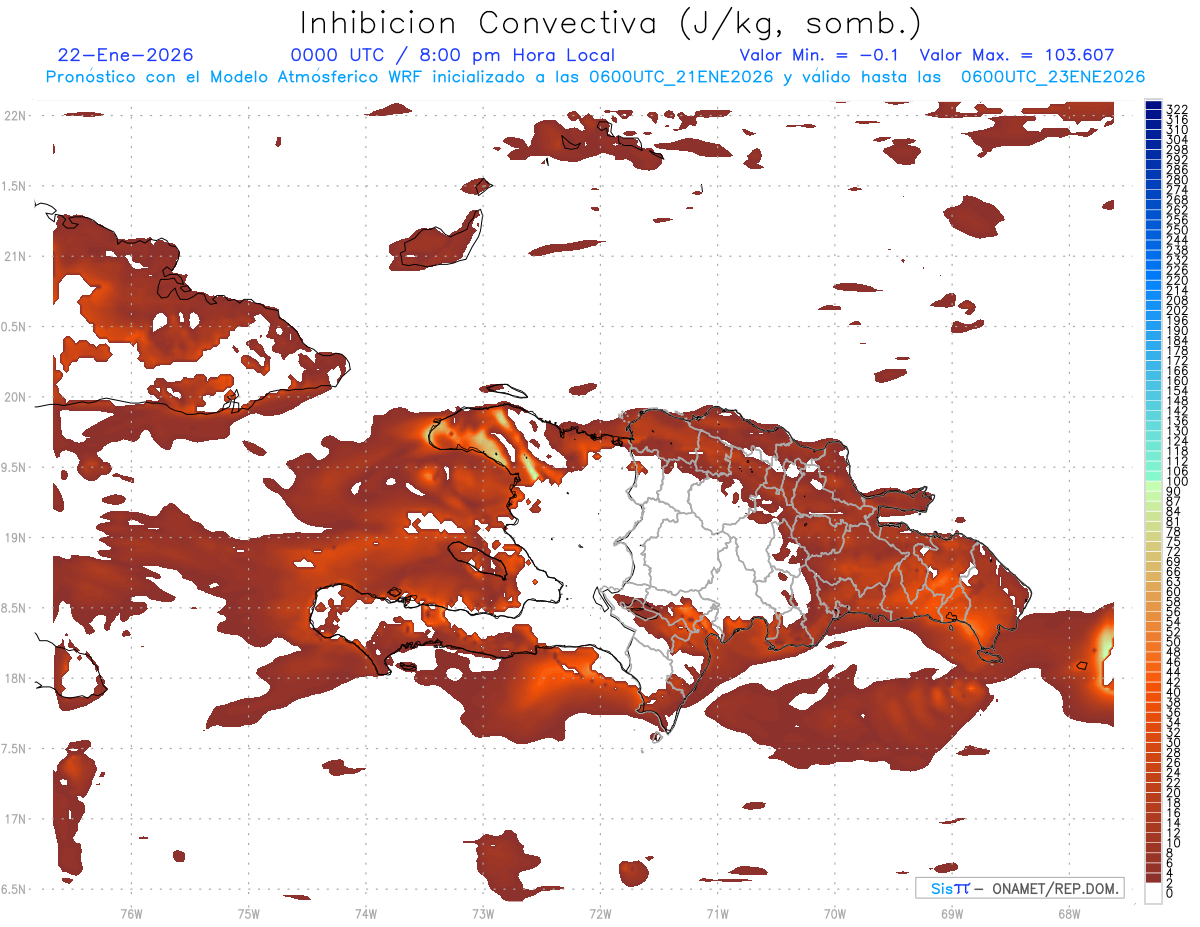
Task: Click the '73W' longitude label
Action: [483, 912]
